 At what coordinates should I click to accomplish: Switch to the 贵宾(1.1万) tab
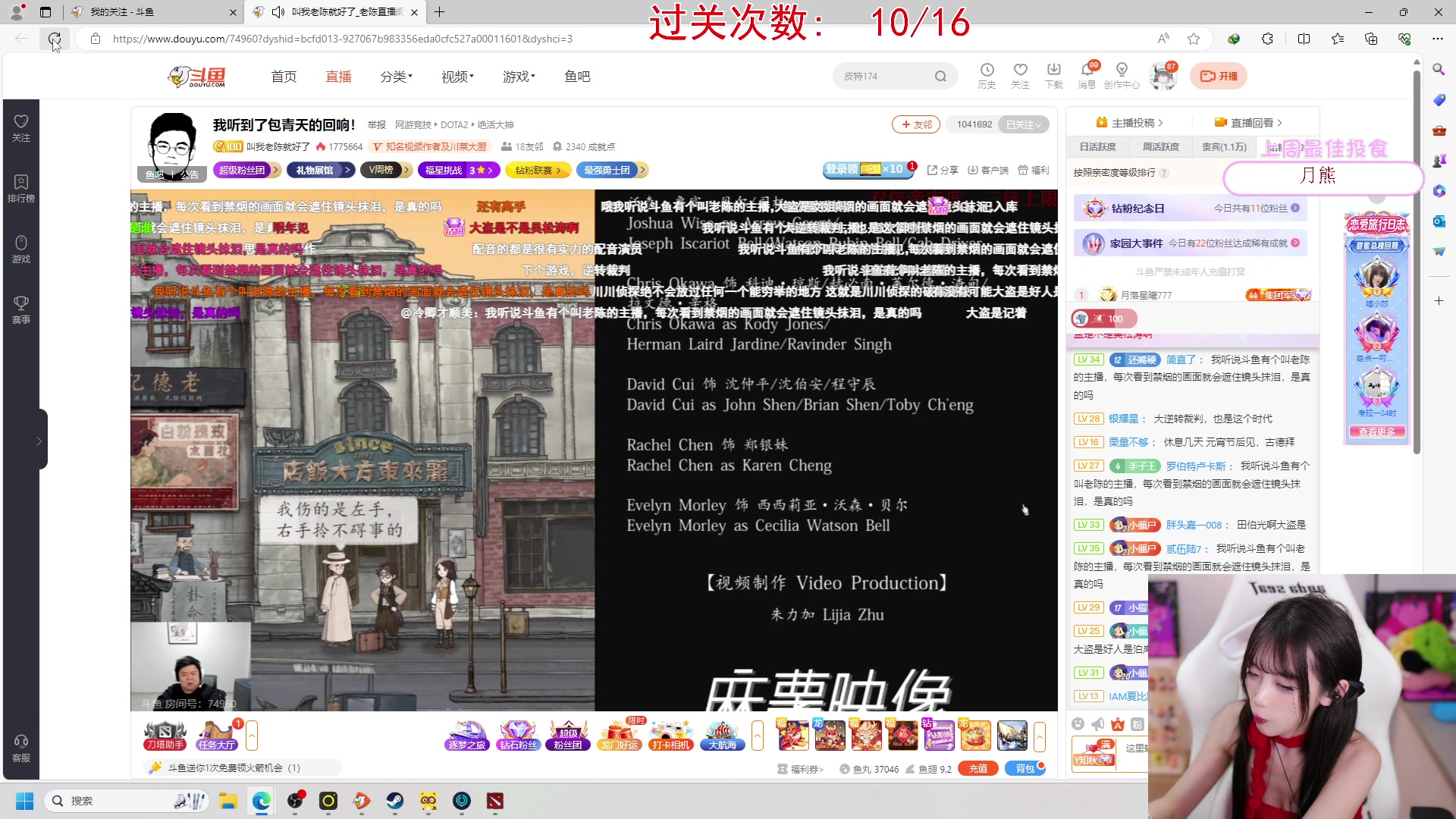tap(1224, 147)
